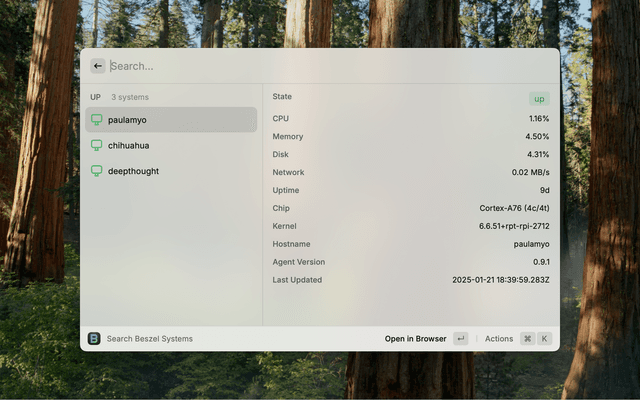
Task: Click the Chip value Cortex-A76
Action: (x=514, y=208)
